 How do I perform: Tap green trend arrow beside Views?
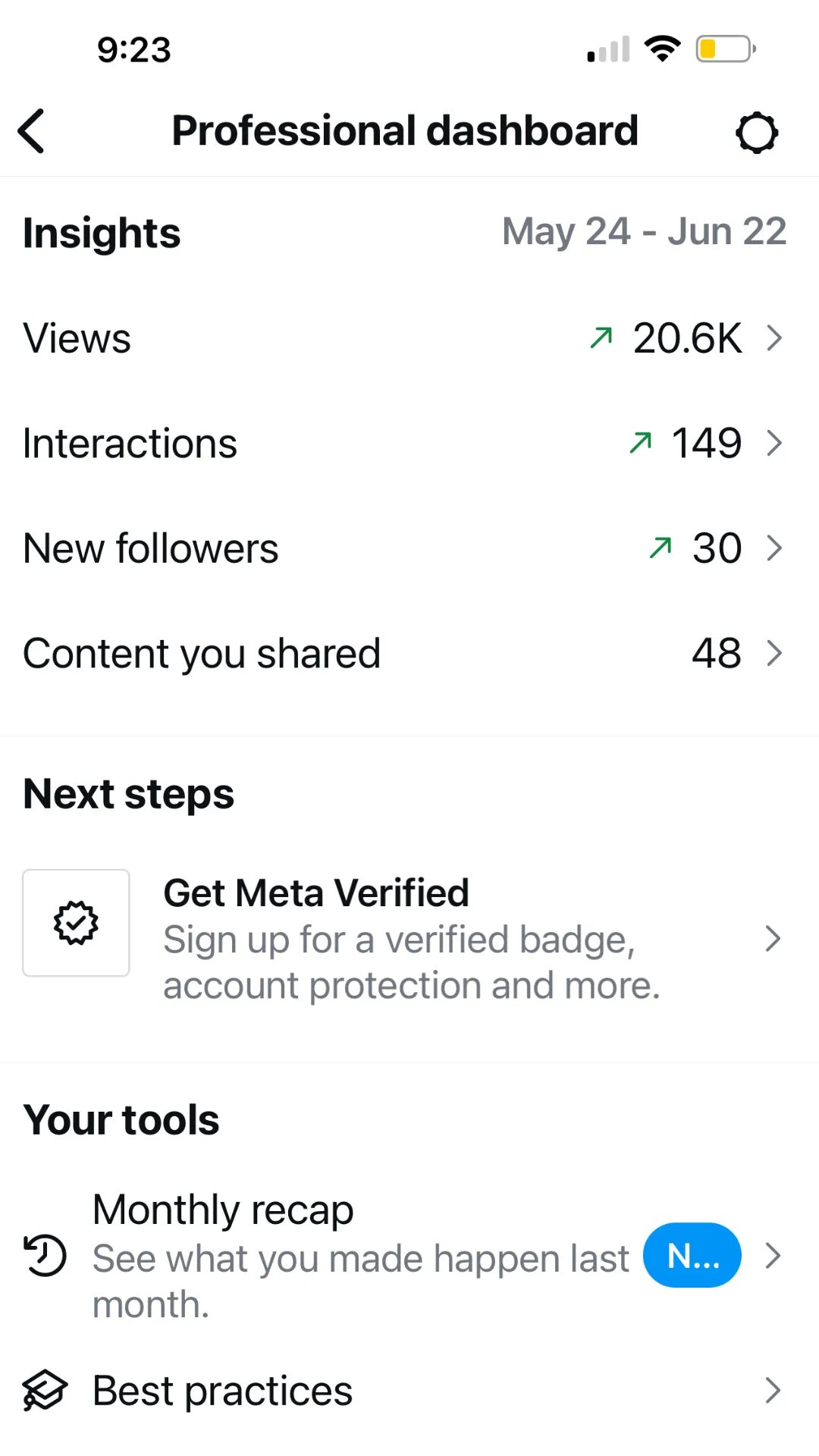tap(601, 337)
